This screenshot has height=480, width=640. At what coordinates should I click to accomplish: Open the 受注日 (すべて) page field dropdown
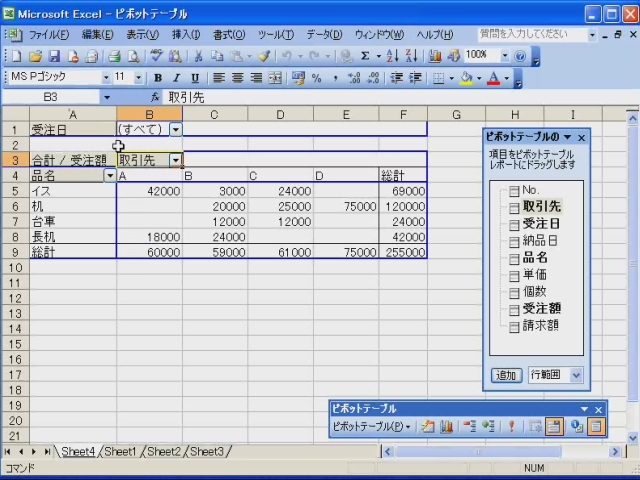coord(175,129)
